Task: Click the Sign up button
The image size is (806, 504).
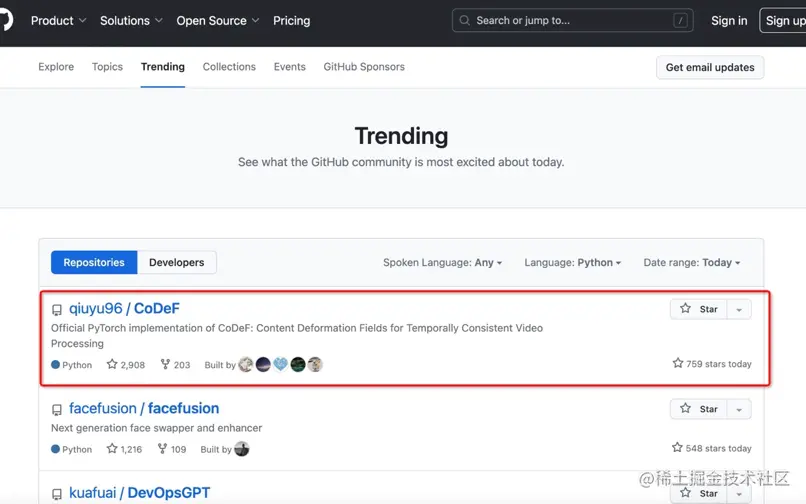Action: point(783,21)
